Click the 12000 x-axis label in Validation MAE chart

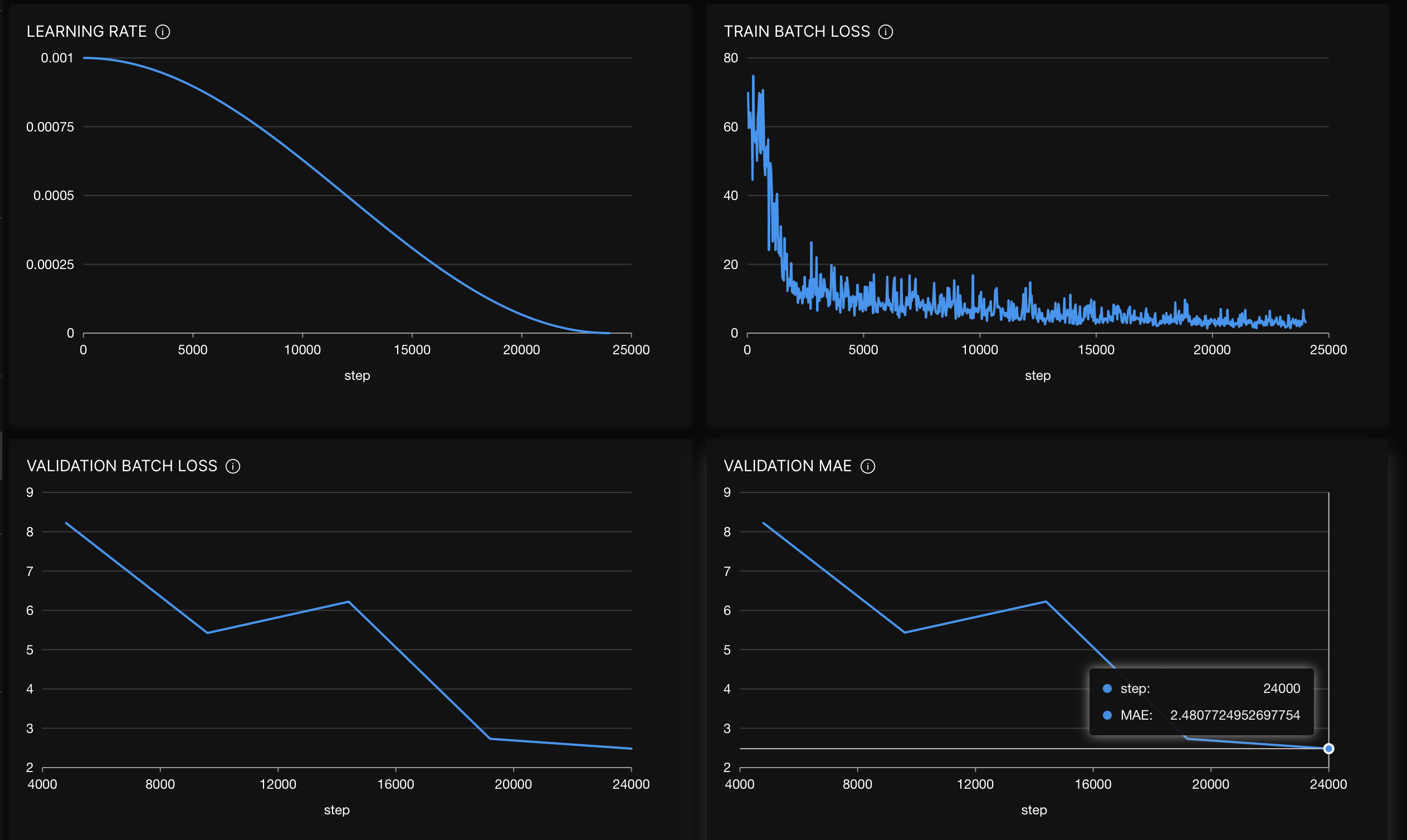[975, 784]
